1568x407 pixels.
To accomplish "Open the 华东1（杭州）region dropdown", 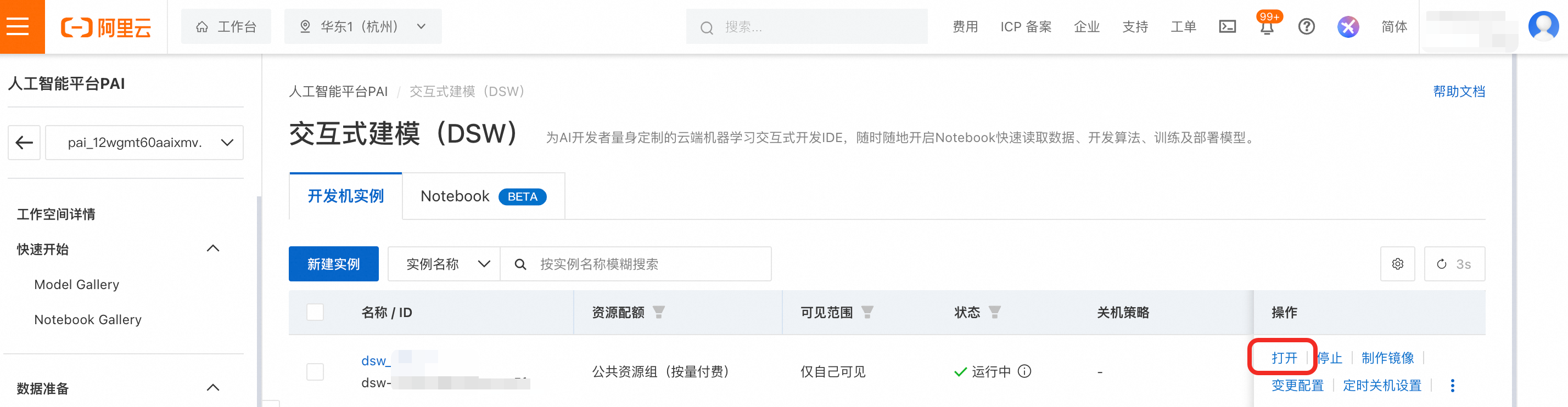I will 363,26.
